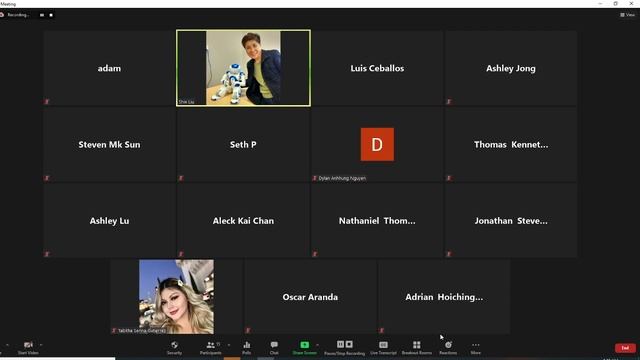This screenshot has width=640, height=360.
Task: Select the Ashley Lu participant tile
Action: [x=109, y=221]
